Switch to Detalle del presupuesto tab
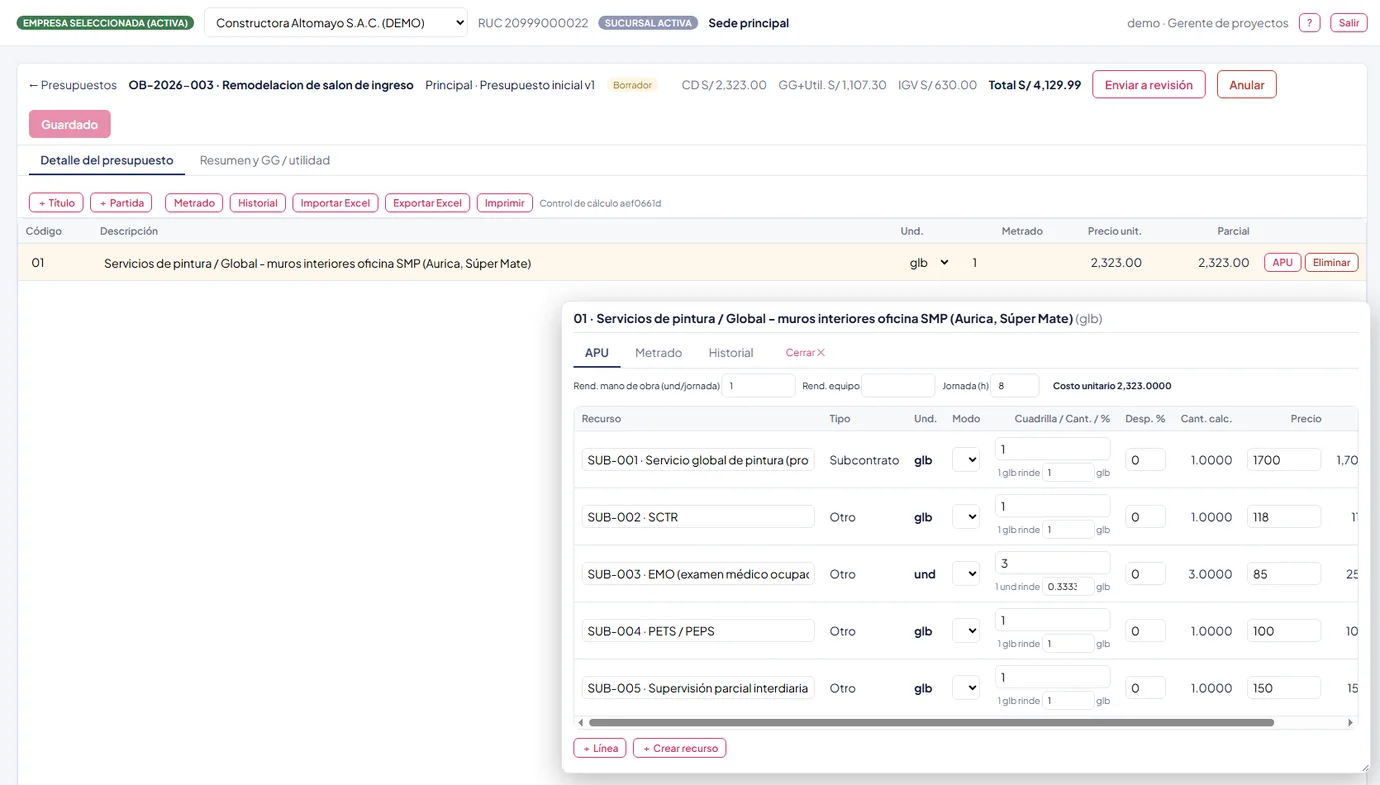Screen dimensions: 1380x785 click(x=107, y=160)
